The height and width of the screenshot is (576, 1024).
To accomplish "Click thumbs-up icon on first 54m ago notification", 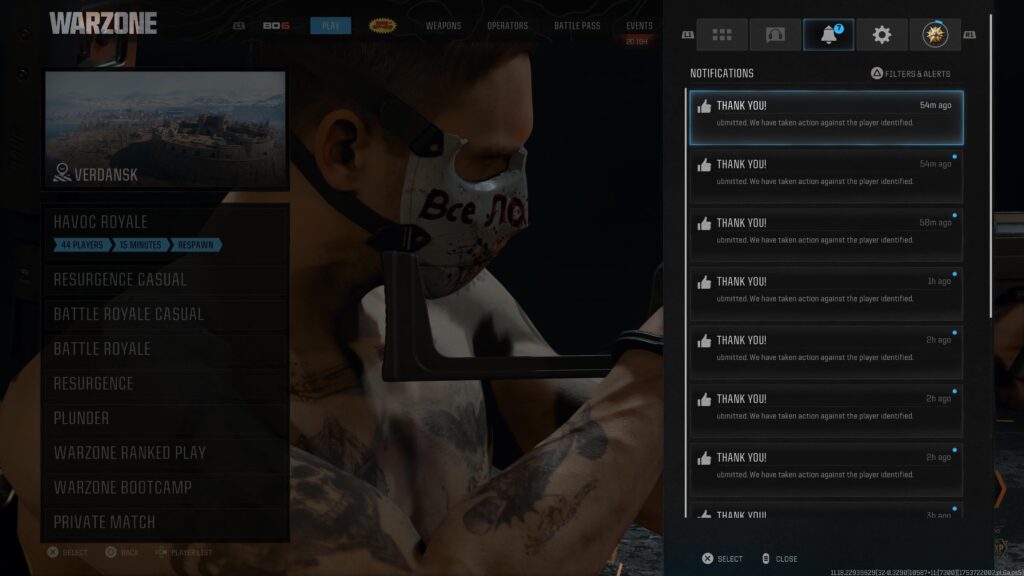I will (x=704, y=106).
